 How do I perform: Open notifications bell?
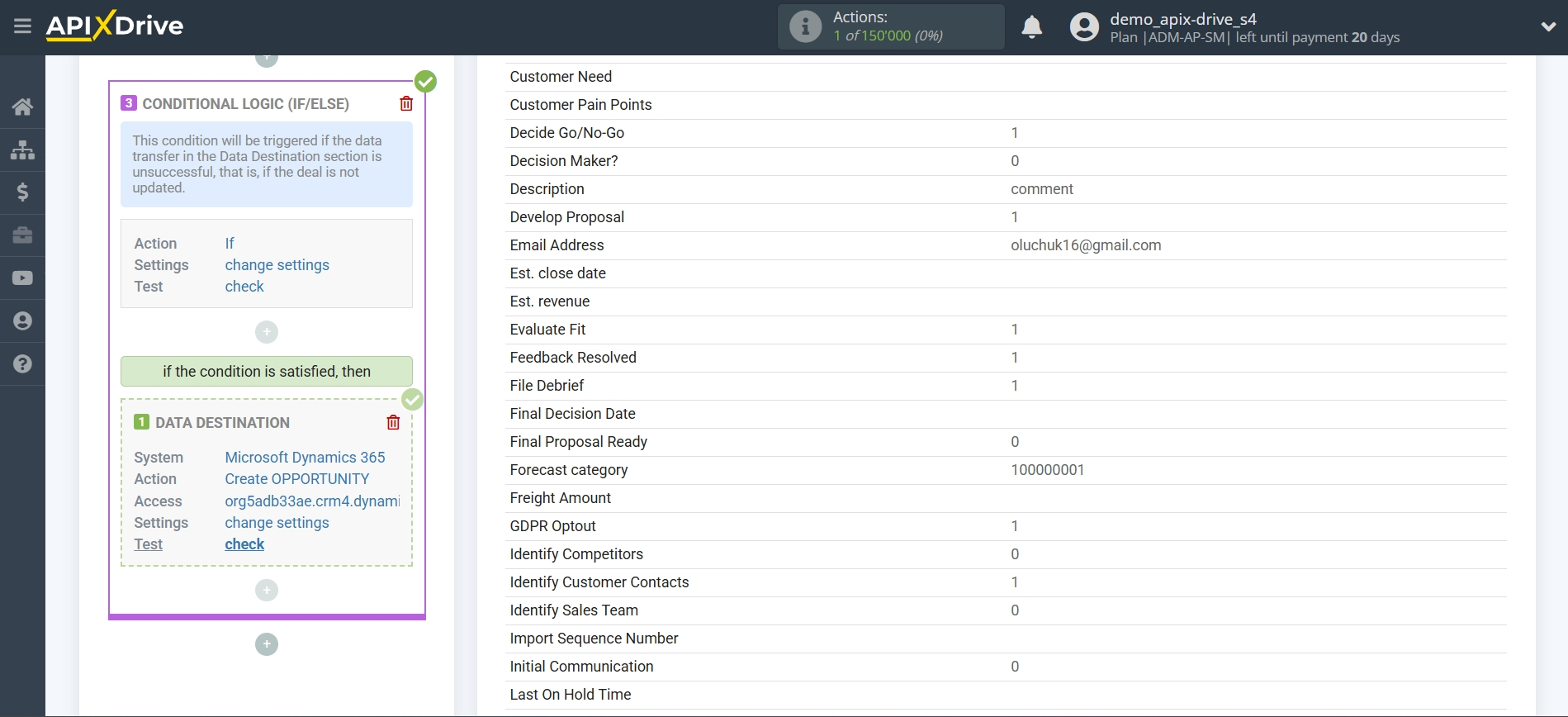(x=1031, y=27)
